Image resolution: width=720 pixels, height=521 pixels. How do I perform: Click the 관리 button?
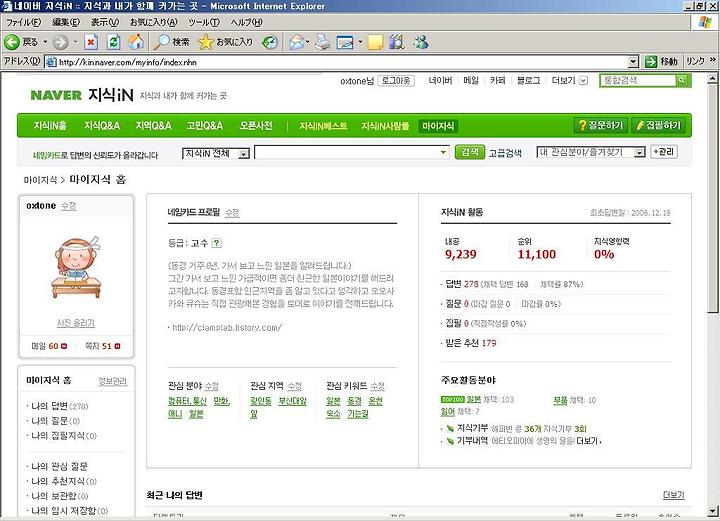(664, 152)
